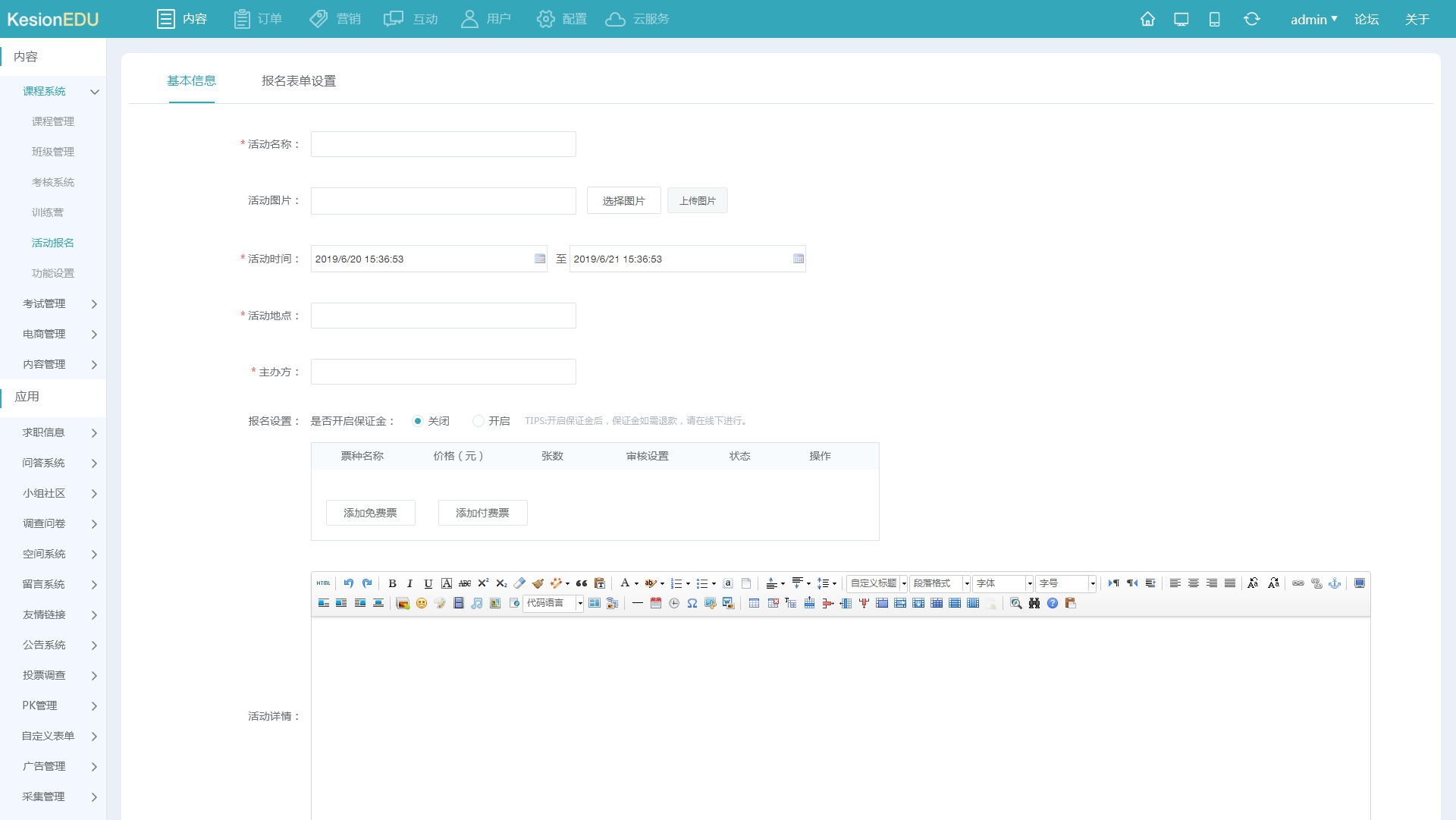This screenshot has width=1456, height=820.
Task: Insert special character with the omega icon
Action: 692,603
